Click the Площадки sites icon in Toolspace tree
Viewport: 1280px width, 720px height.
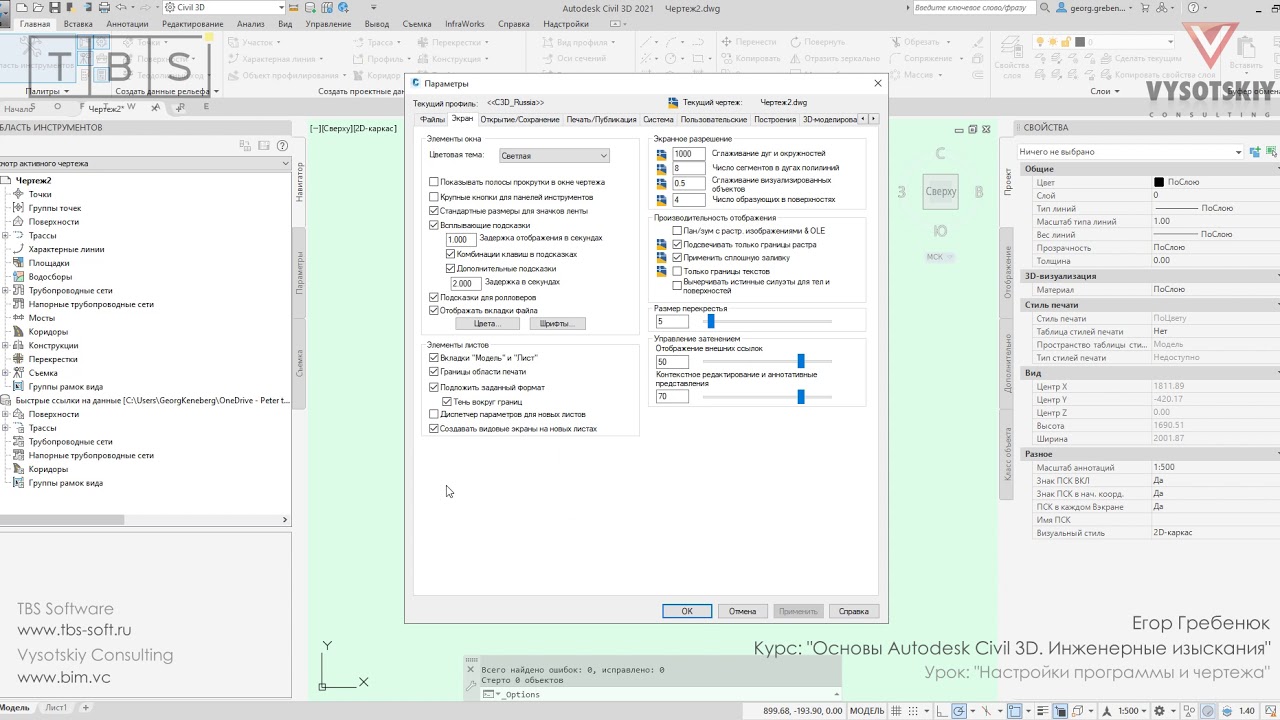coord(20,263)
